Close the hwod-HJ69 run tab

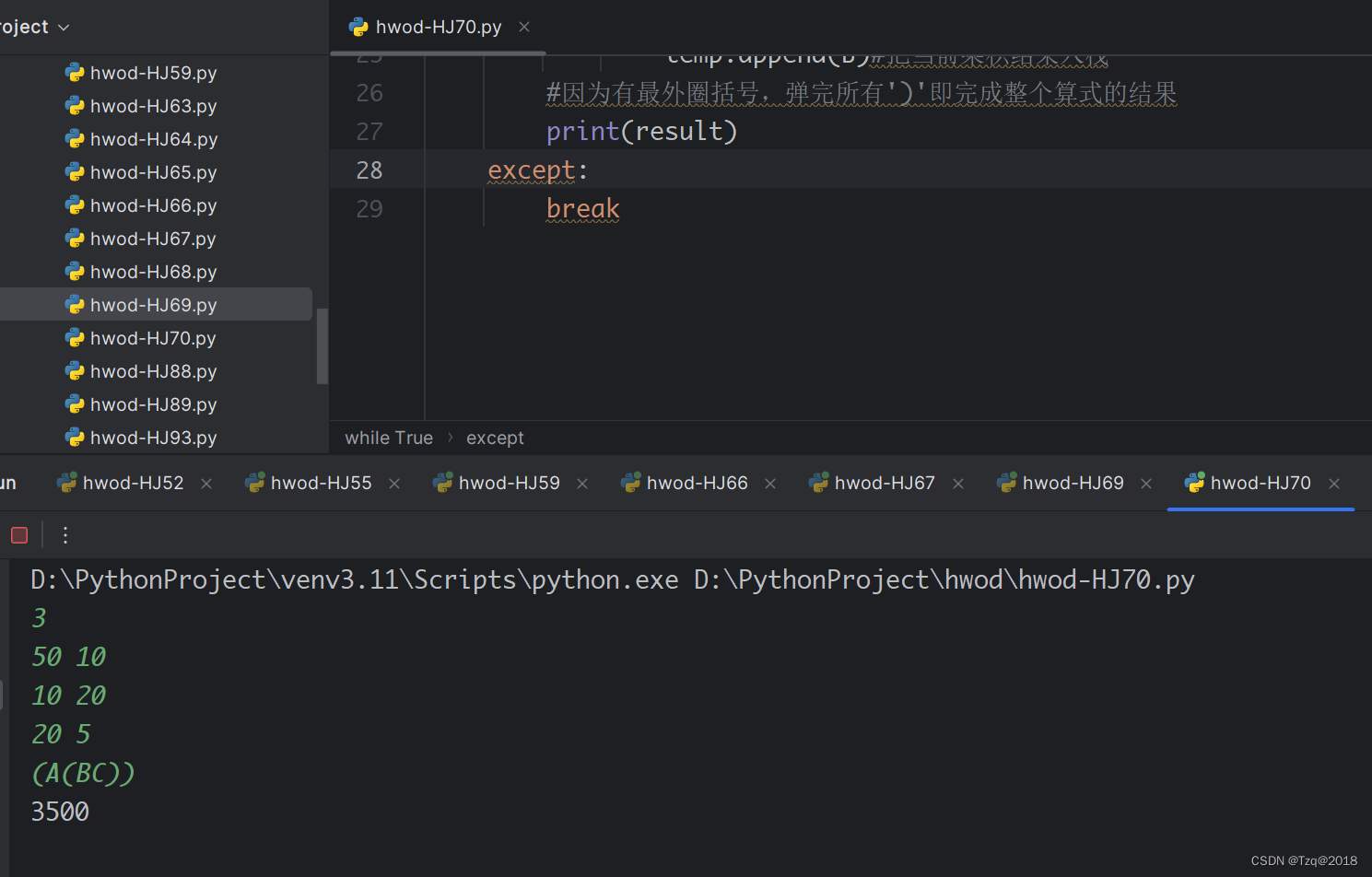tap(1146, 484)
